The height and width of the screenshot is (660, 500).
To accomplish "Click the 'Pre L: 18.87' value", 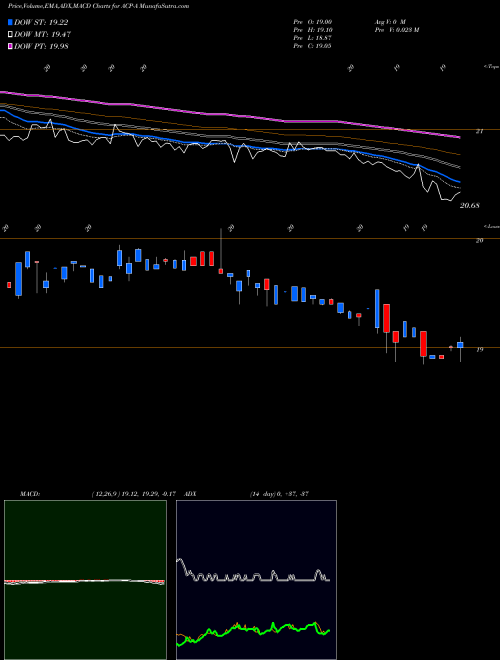I will click(x=312, y=38).
